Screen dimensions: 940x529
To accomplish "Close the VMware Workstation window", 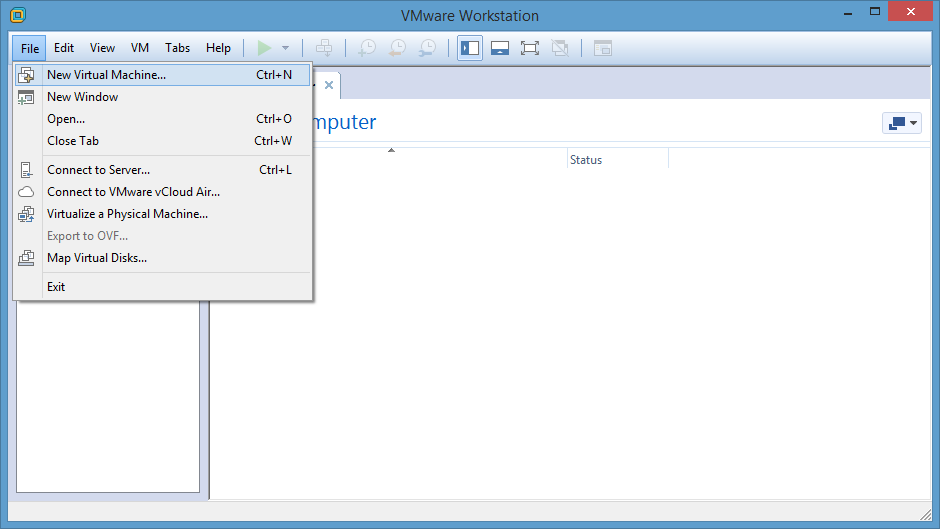I will tap(910, 12).
